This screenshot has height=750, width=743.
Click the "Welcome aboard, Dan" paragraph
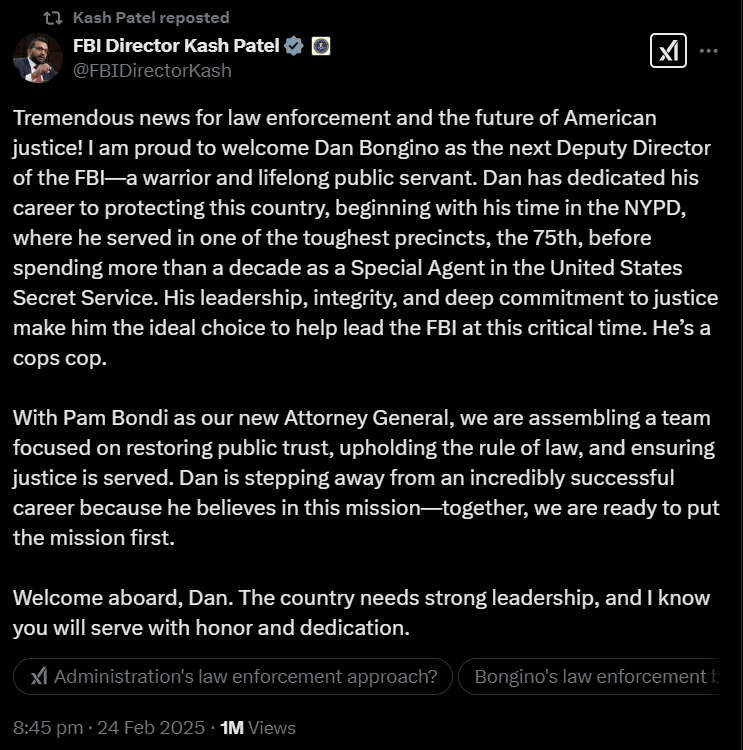point(362,613)
